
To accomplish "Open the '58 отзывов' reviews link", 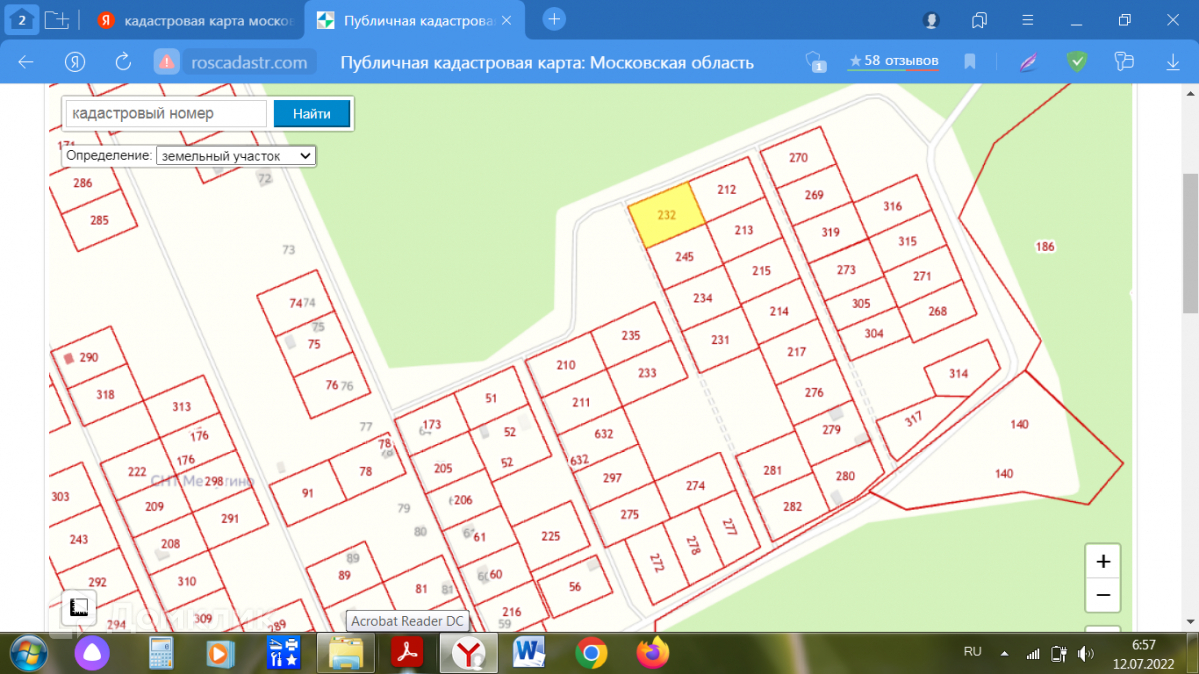I will tap(893, 61).
